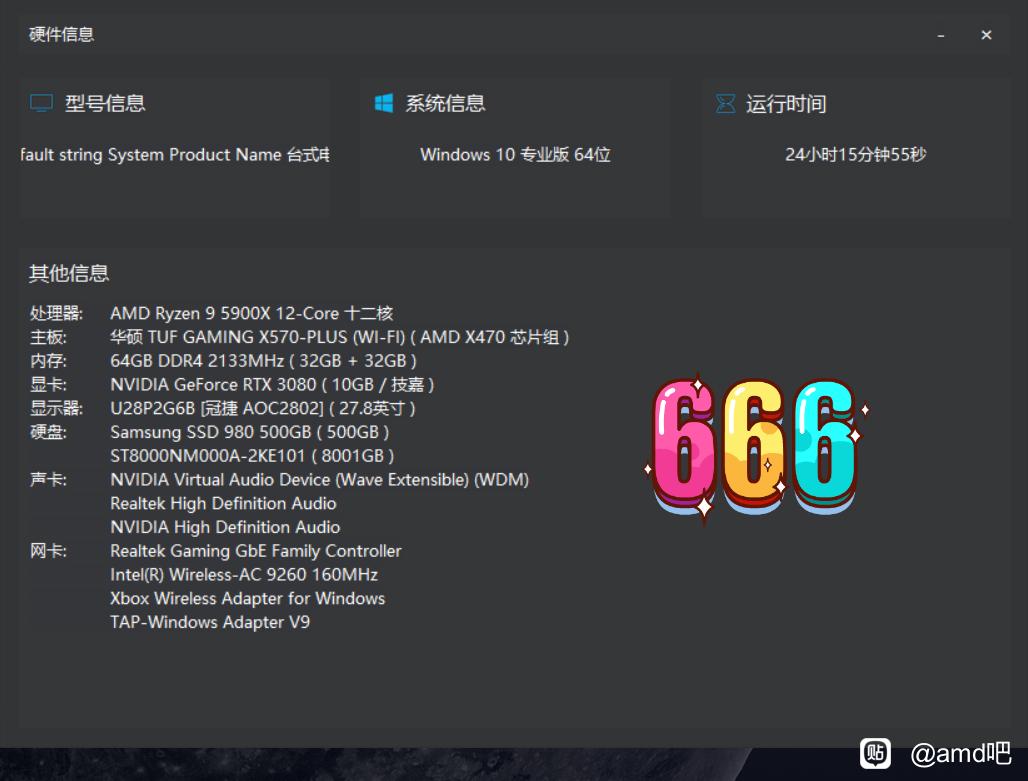The width and height of the screenshot is (1028, 781).
Task: Click the TUF GAMING X570-PLUS motherboard line
Action: pos(340,337)
